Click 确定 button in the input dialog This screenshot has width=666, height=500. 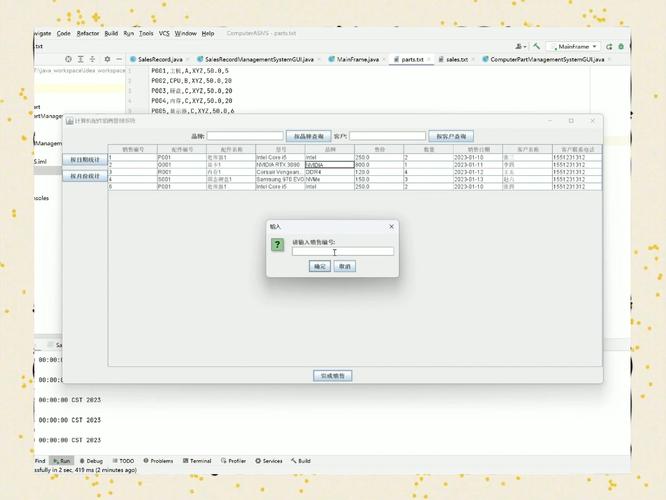tap(320, 266)
